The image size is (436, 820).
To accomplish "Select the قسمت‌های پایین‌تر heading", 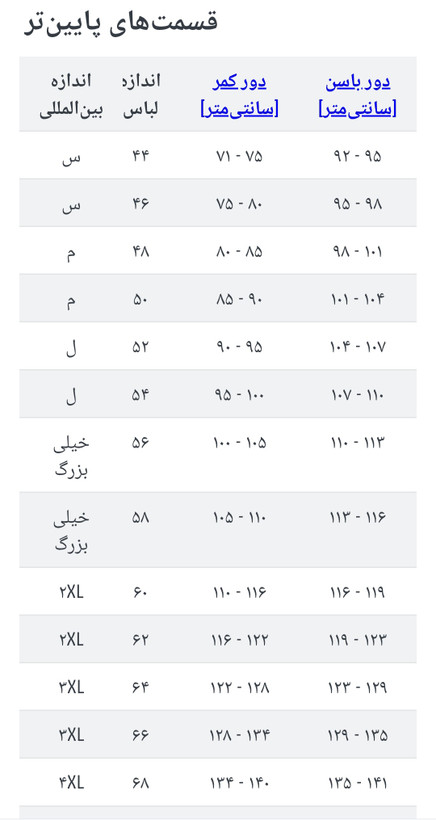I will pos(121,23).
